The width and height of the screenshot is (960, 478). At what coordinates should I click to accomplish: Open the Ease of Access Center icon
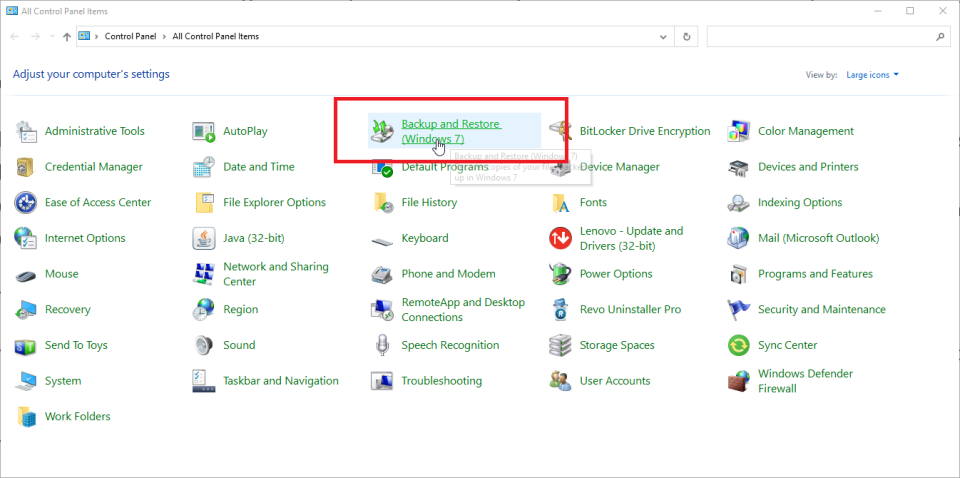(26, 202)
